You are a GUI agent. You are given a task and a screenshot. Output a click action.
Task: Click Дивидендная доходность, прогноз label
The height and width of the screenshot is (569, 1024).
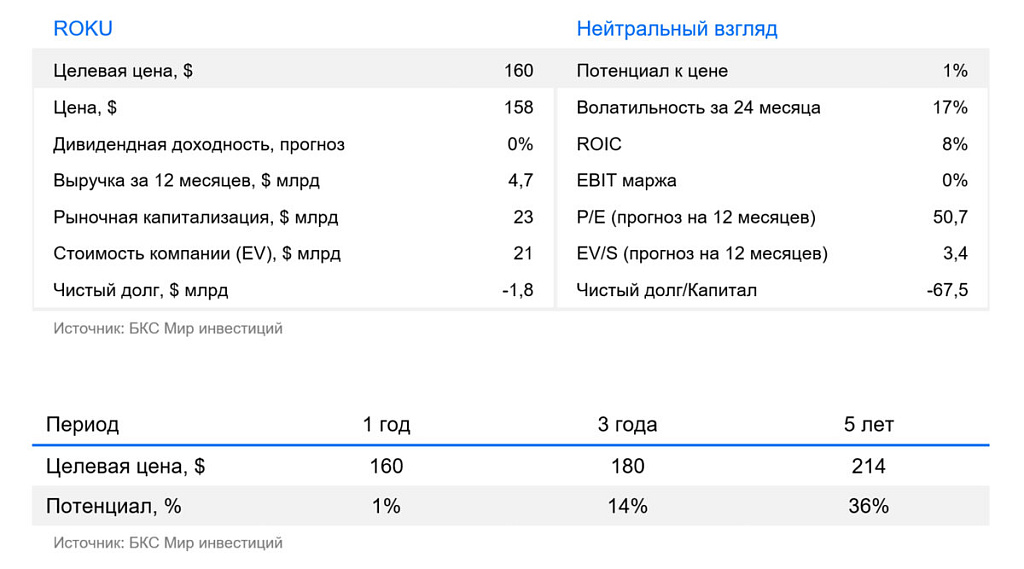(199, 144)
